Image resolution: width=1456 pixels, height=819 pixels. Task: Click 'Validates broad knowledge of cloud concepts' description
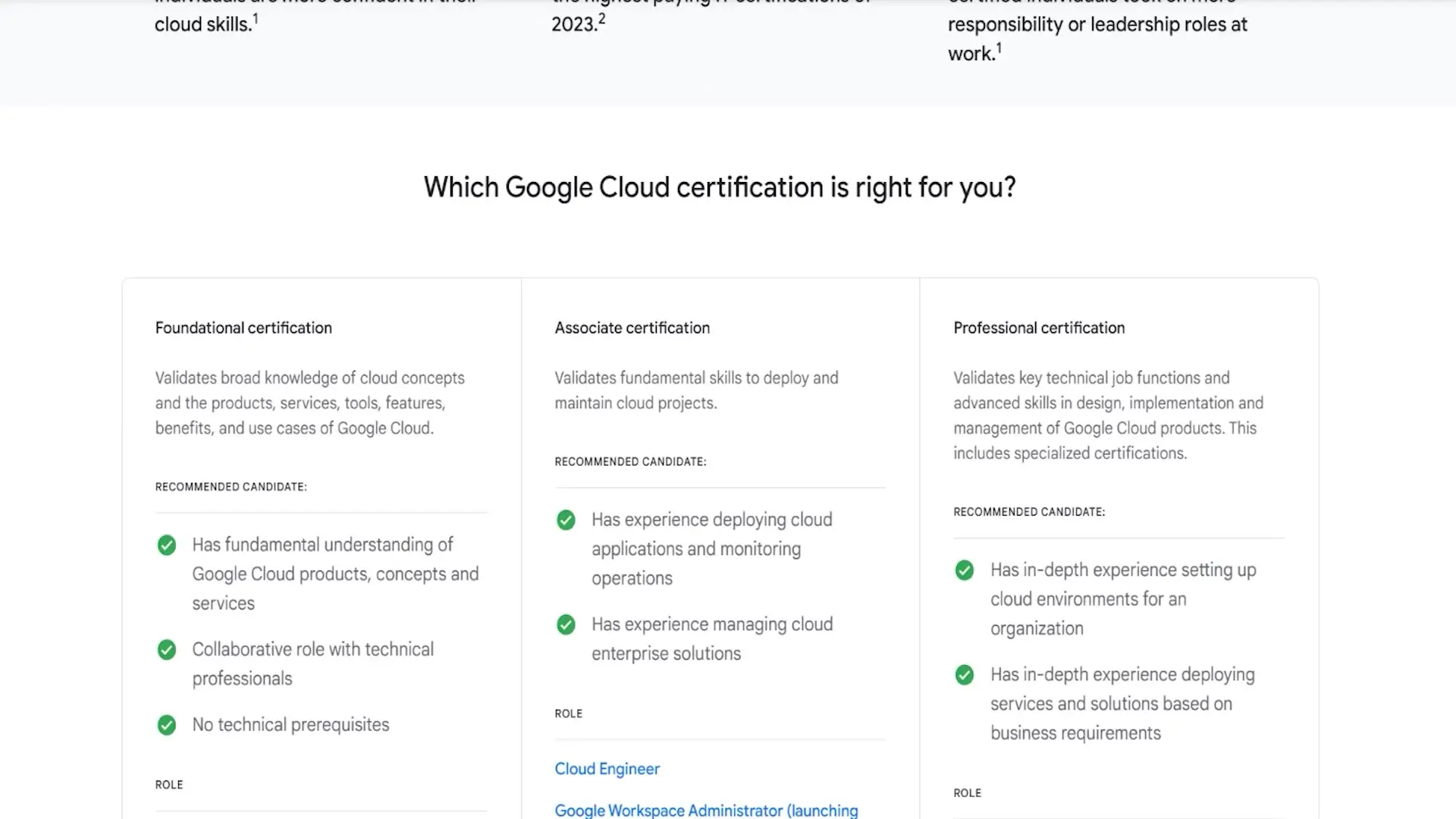[310, 403]
